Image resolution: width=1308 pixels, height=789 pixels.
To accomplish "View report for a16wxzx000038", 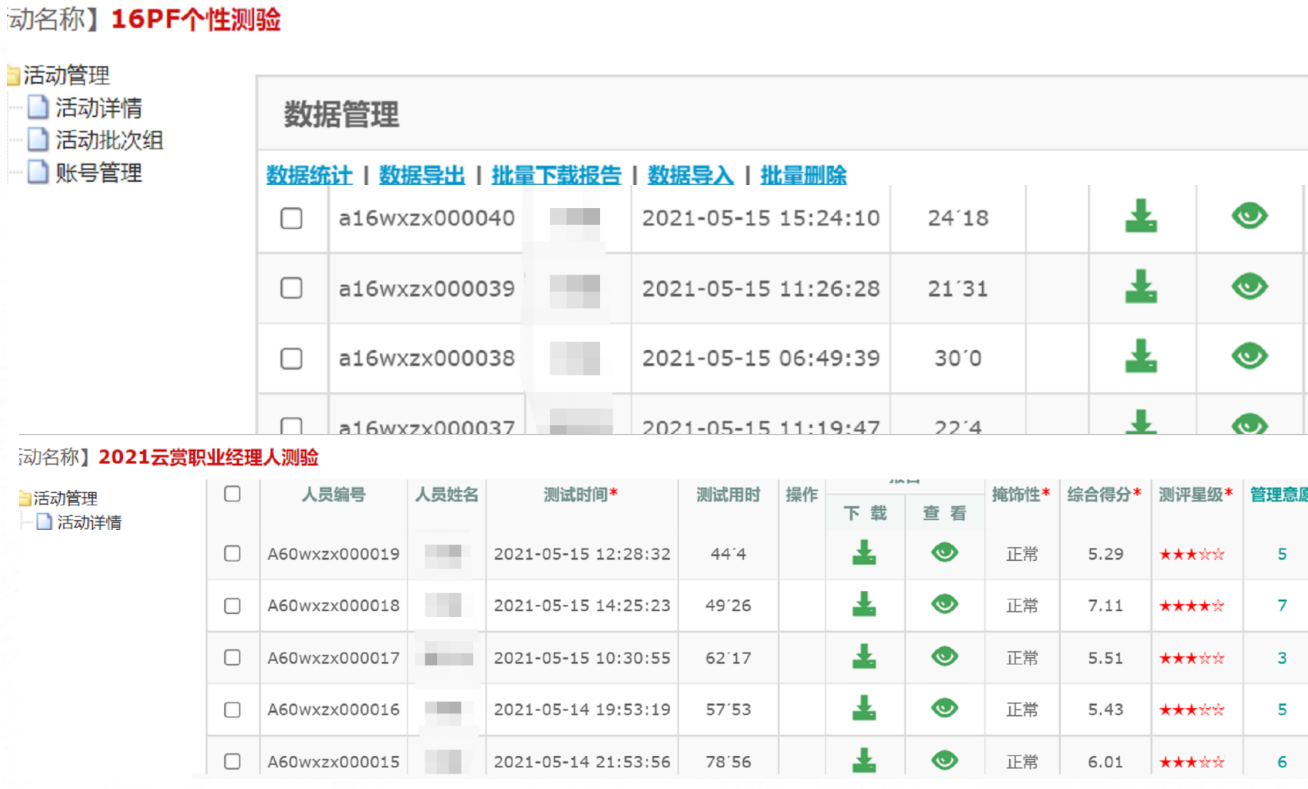I will coord(1249,355).
